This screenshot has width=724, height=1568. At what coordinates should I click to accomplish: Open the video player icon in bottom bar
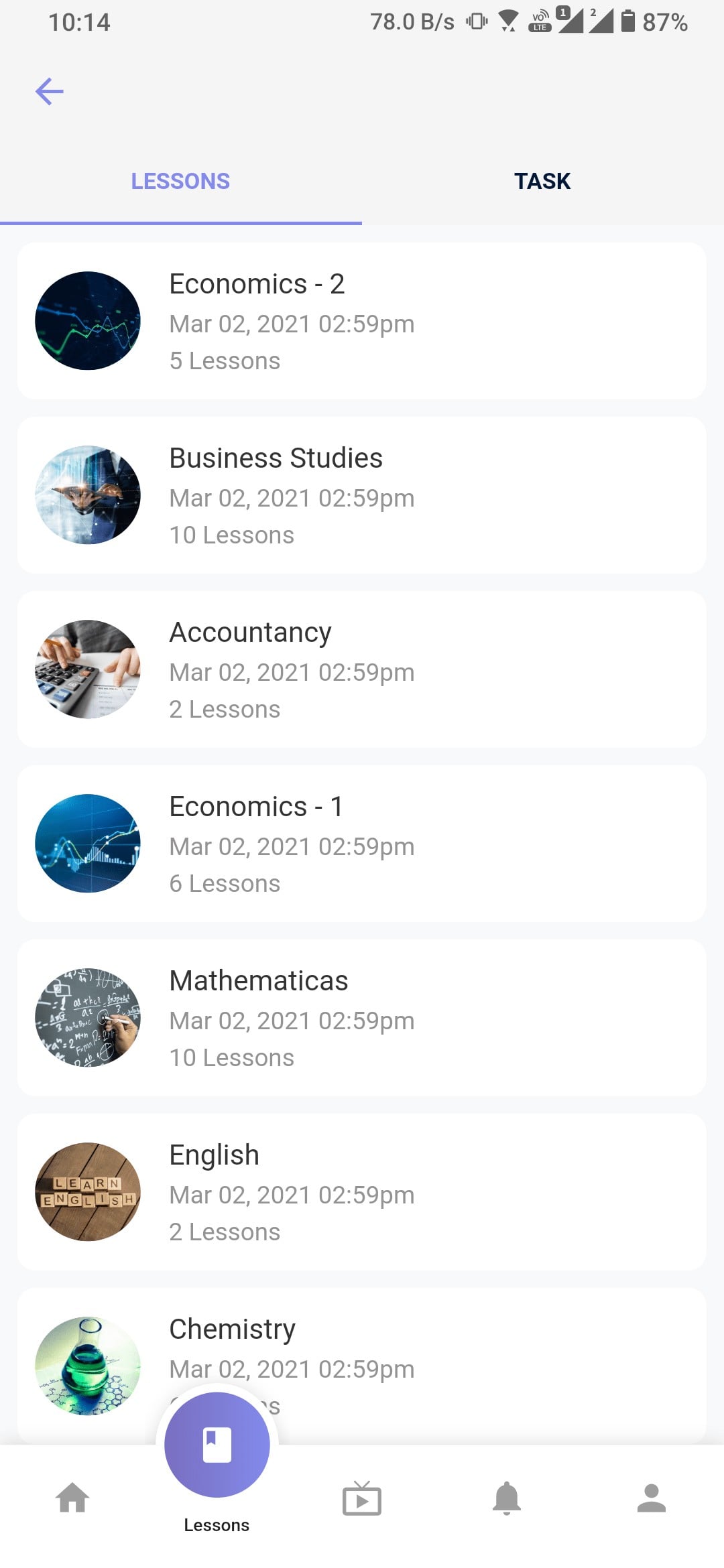coord(362,1499)
